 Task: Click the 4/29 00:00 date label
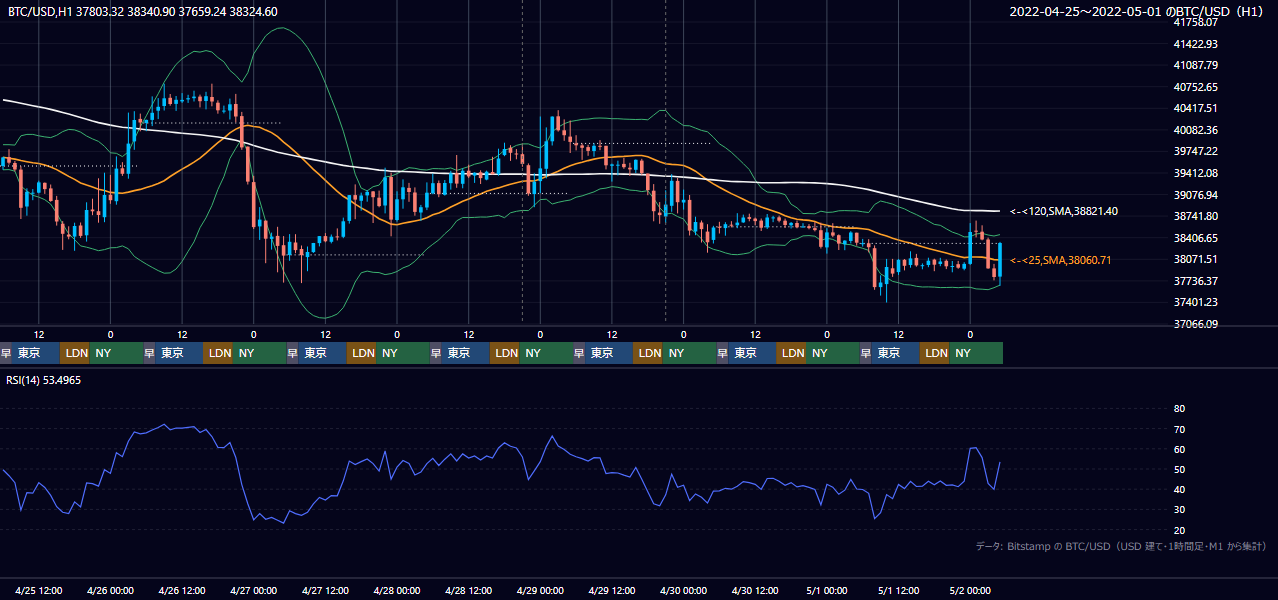click(541, 590)
